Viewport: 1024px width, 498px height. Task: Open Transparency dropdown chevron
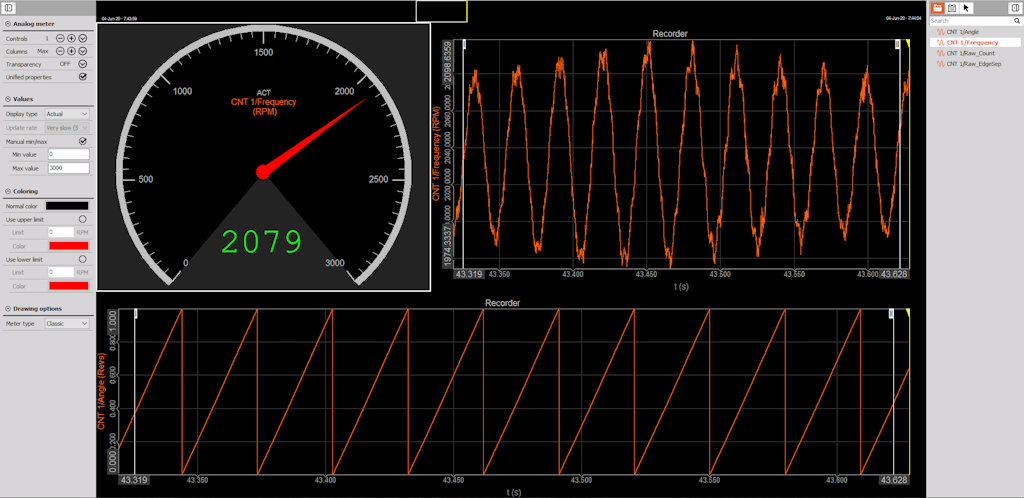pyautogui.click(x=83, y=64)
